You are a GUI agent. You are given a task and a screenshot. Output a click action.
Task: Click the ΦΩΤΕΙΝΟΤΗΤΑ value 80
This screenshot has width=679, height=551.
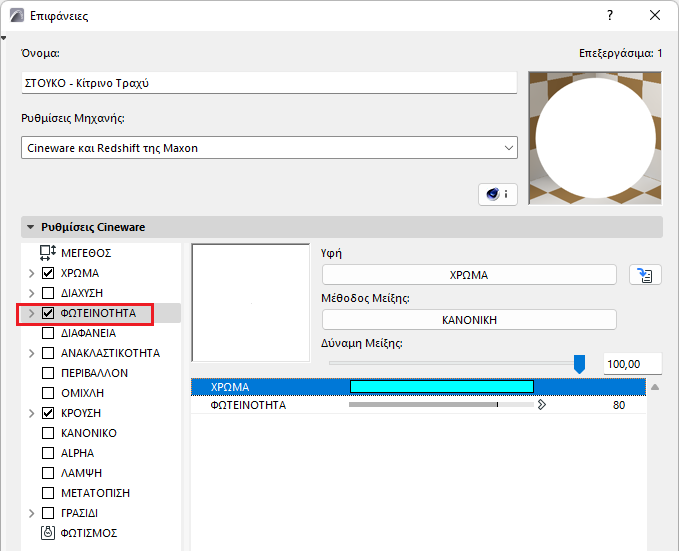tap(619, 405)
